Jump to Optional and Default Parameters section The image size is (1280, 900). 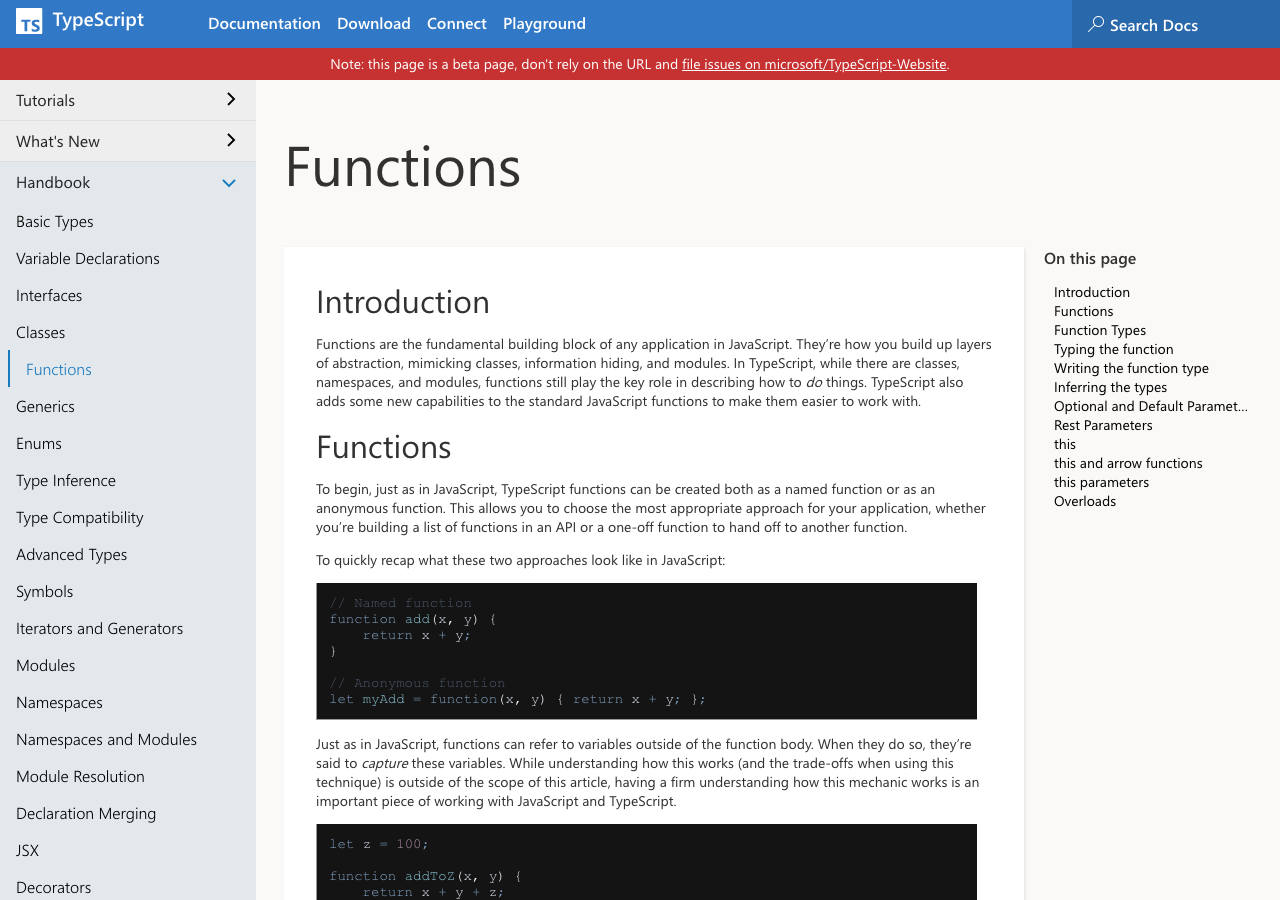(1151, 406)
